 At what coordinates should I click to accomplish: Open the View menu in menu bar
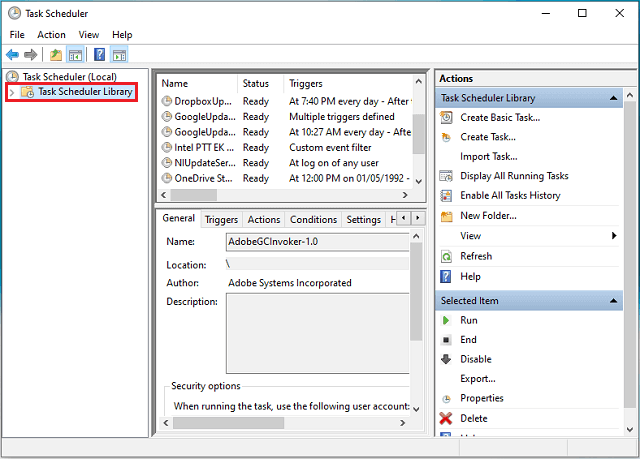(x=89, y=35)
